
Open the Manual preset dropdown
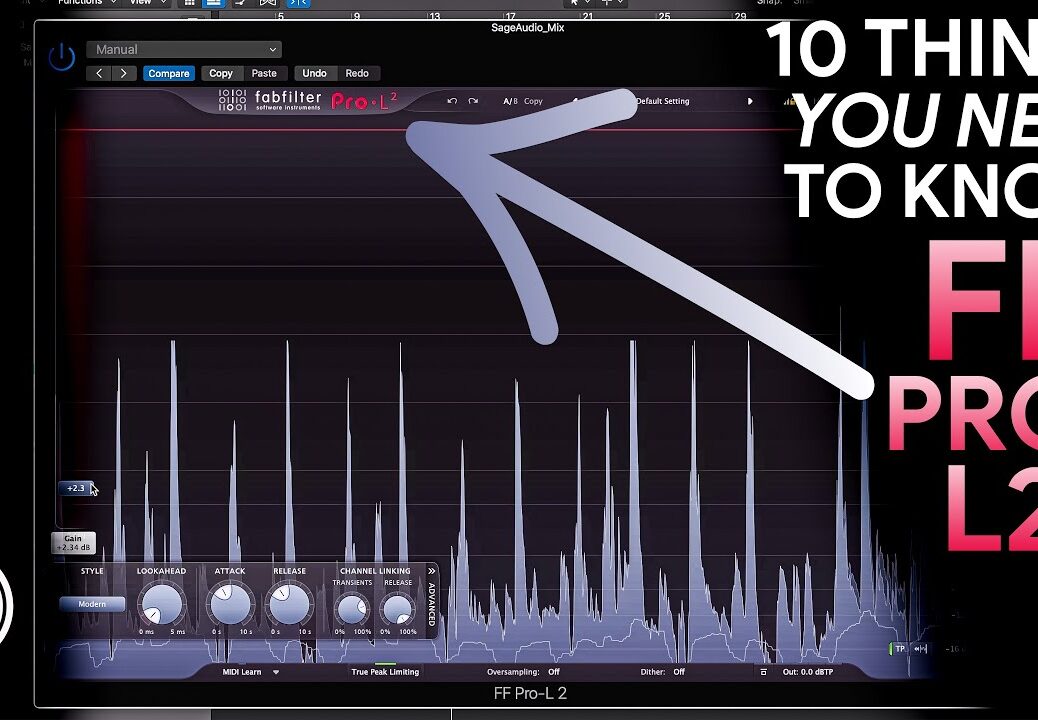pyautogui.click(x=184, y=50)
